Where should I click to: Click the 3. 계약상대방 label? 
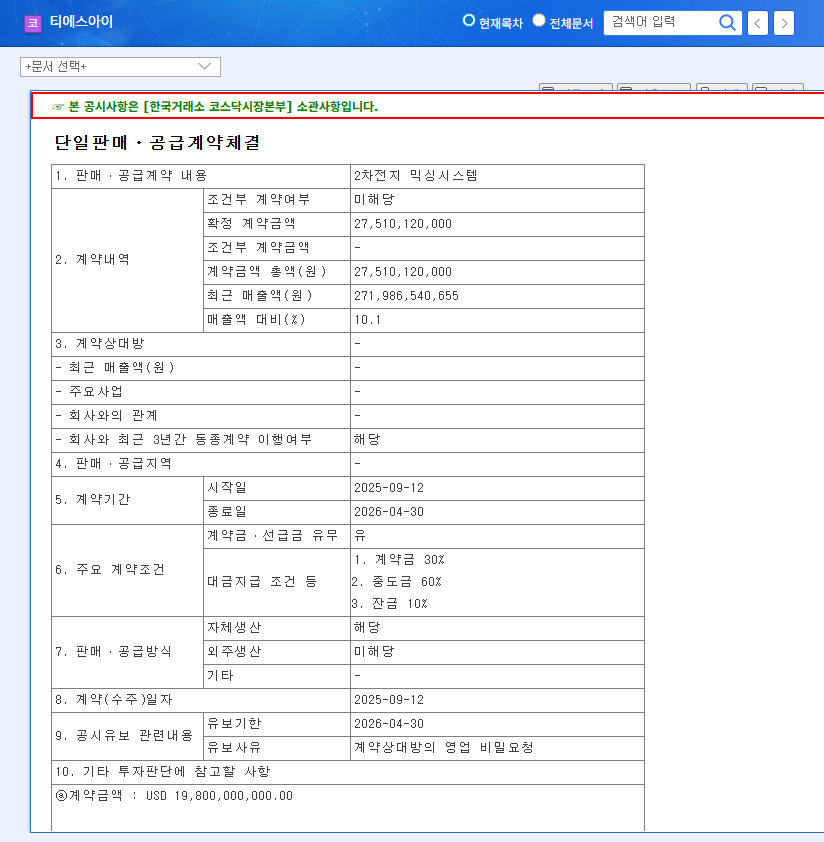point(99,344)
